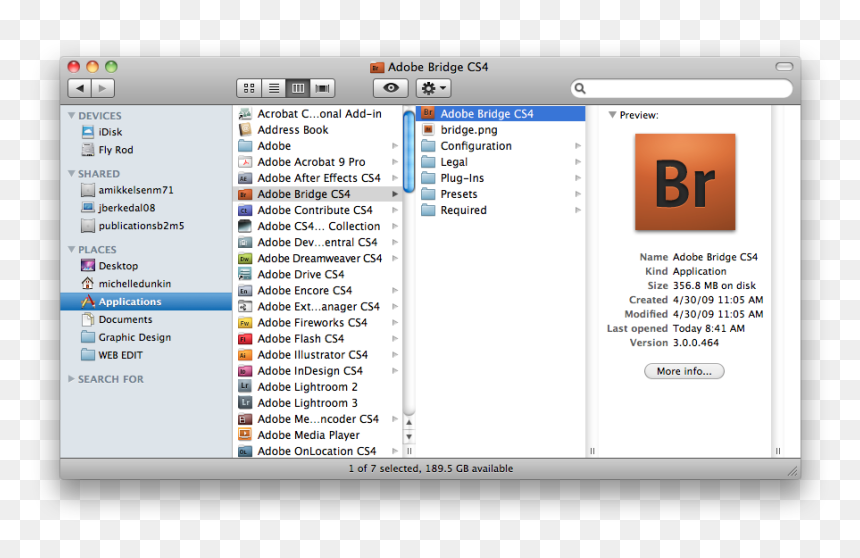The image size is (860, 558).
Task: Click the search field
Action: click(x=682, y=88)
